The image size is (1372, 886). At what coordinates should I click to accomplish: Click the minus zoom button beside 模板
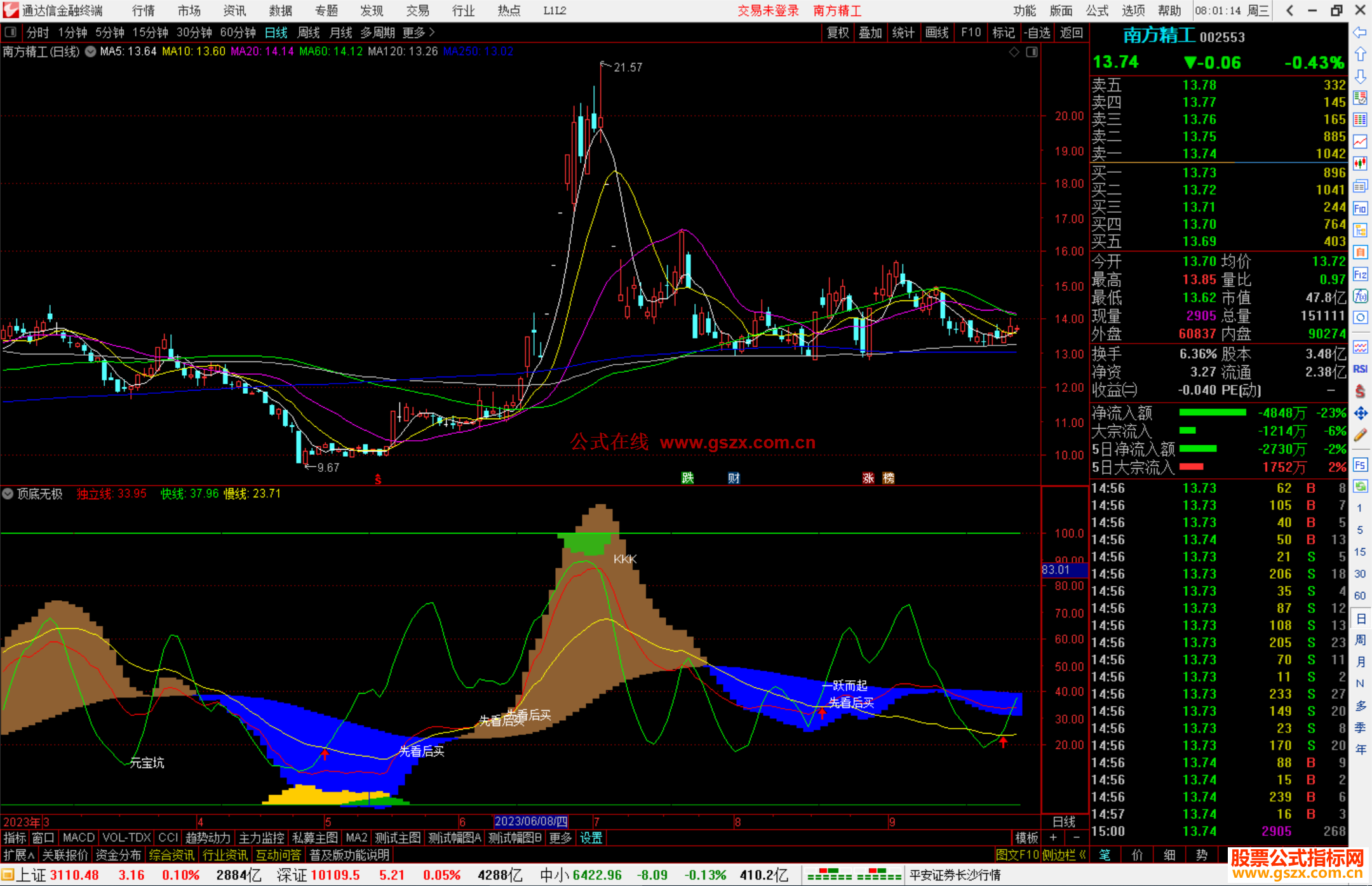[x=1076, y=838]
